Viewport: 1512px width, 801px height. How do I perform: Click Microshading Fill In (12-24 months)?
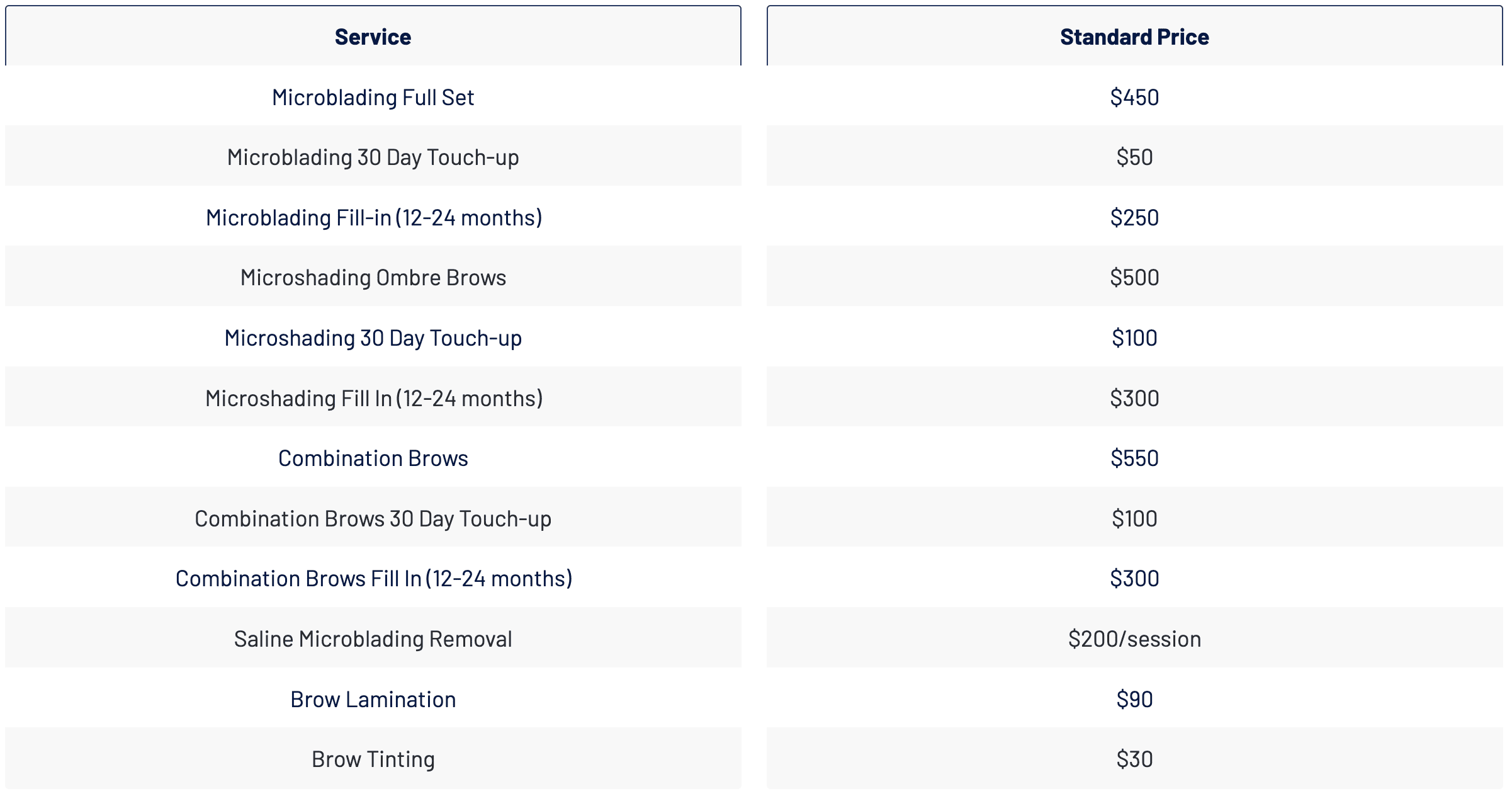(x=374, y=399)
